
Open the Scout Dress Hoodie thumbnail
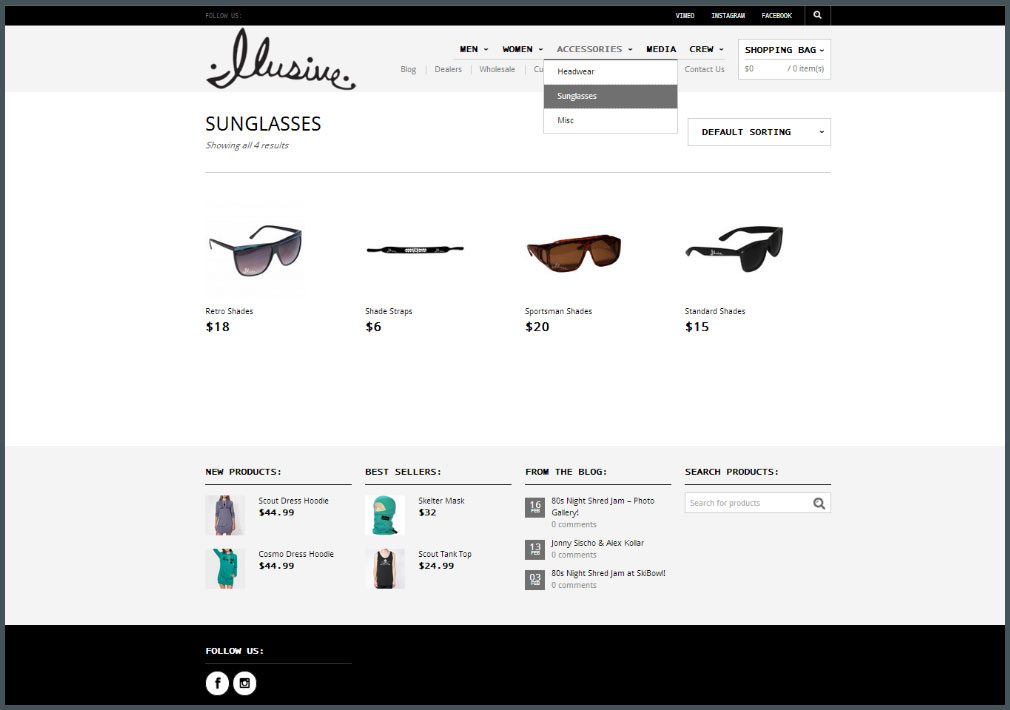[225, 515]
